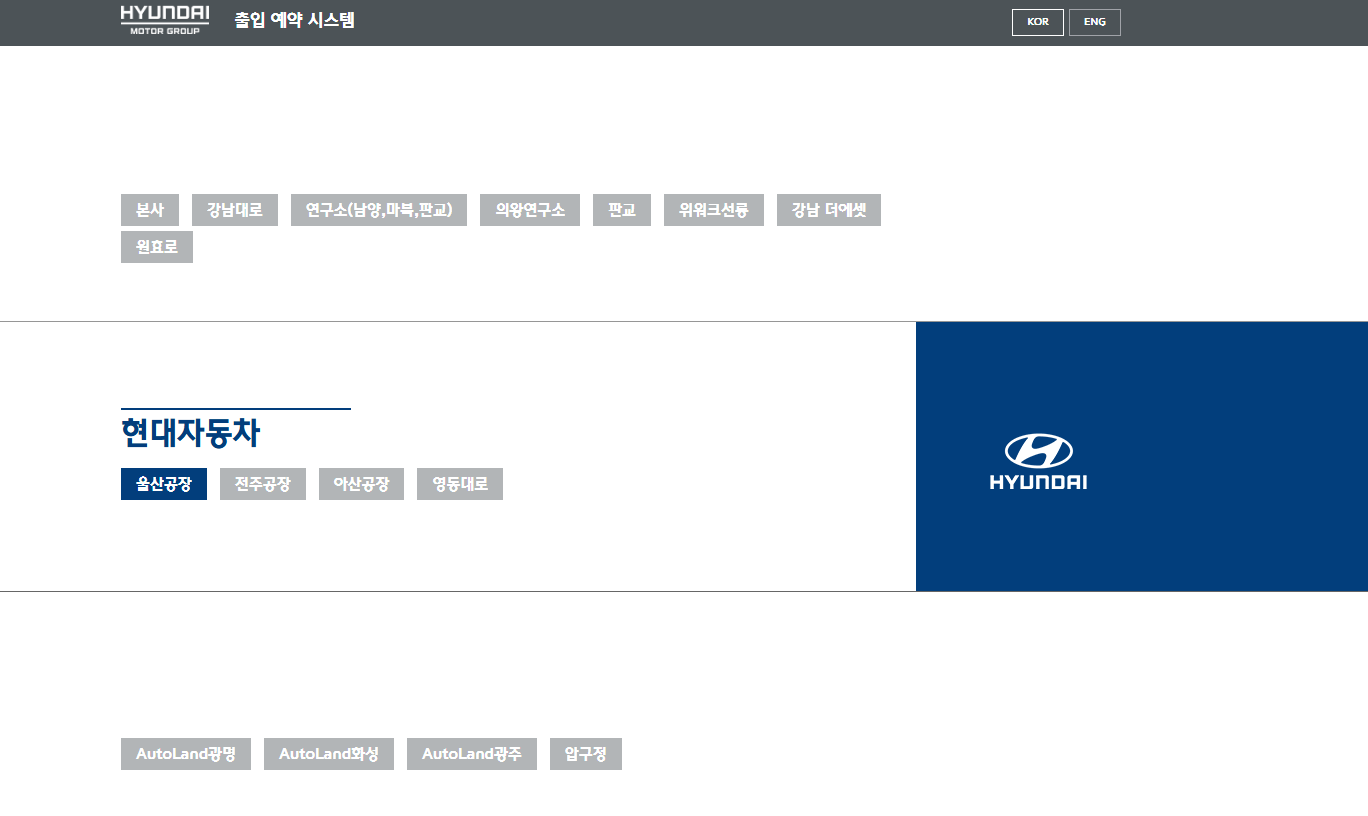Choose 위워크선릉 location

pyautogui.click(x=714, y=210)
